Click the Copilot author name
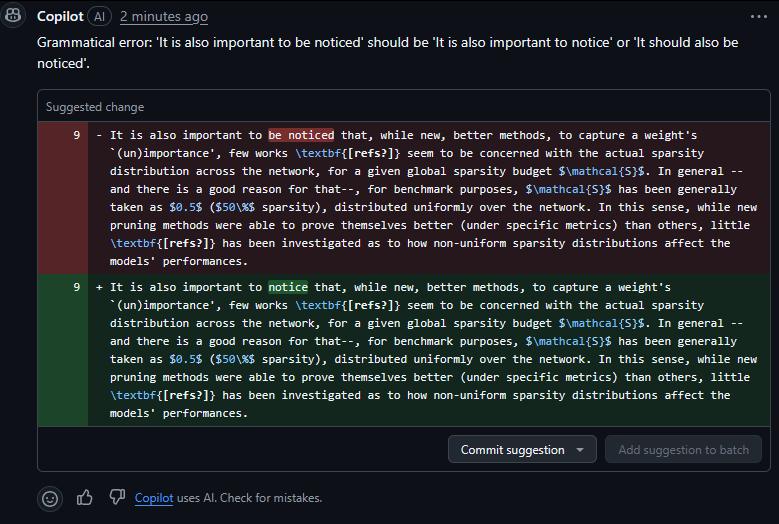The width and height of the screenshot is (779, 524). point(60,16)
